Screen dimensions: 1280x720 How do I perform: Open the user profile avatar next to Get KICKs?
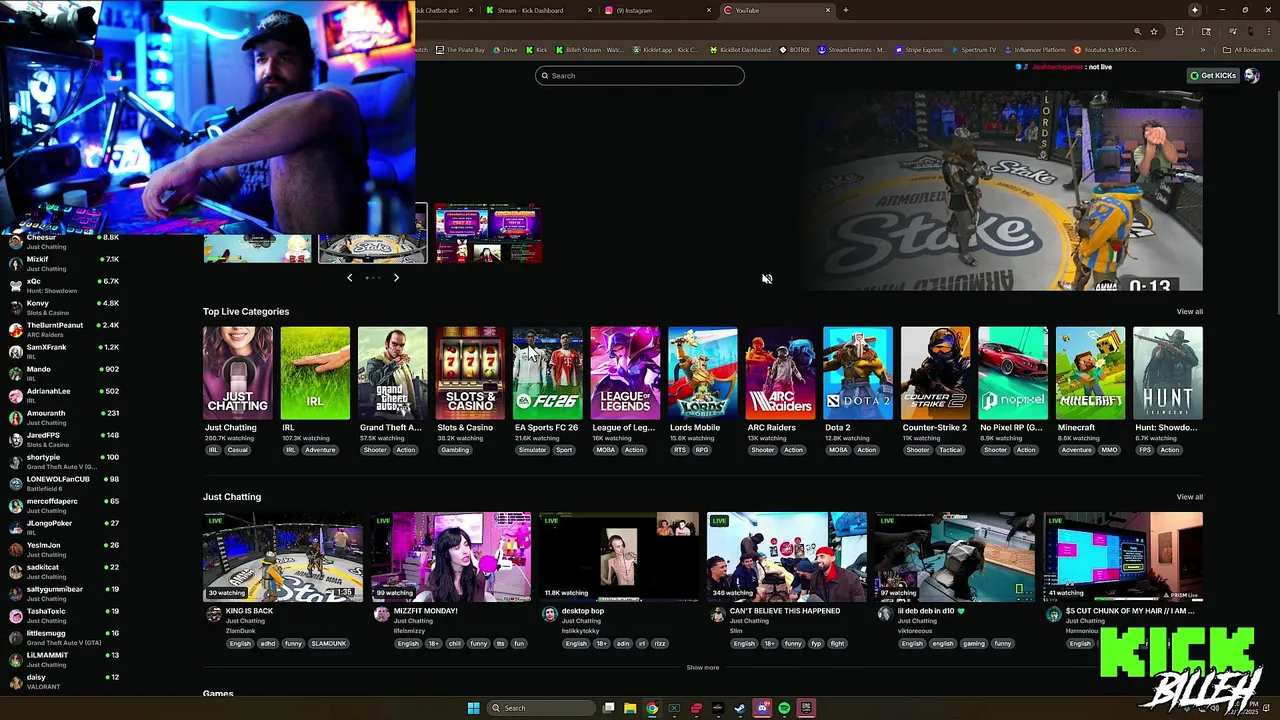click(1252, 76)
